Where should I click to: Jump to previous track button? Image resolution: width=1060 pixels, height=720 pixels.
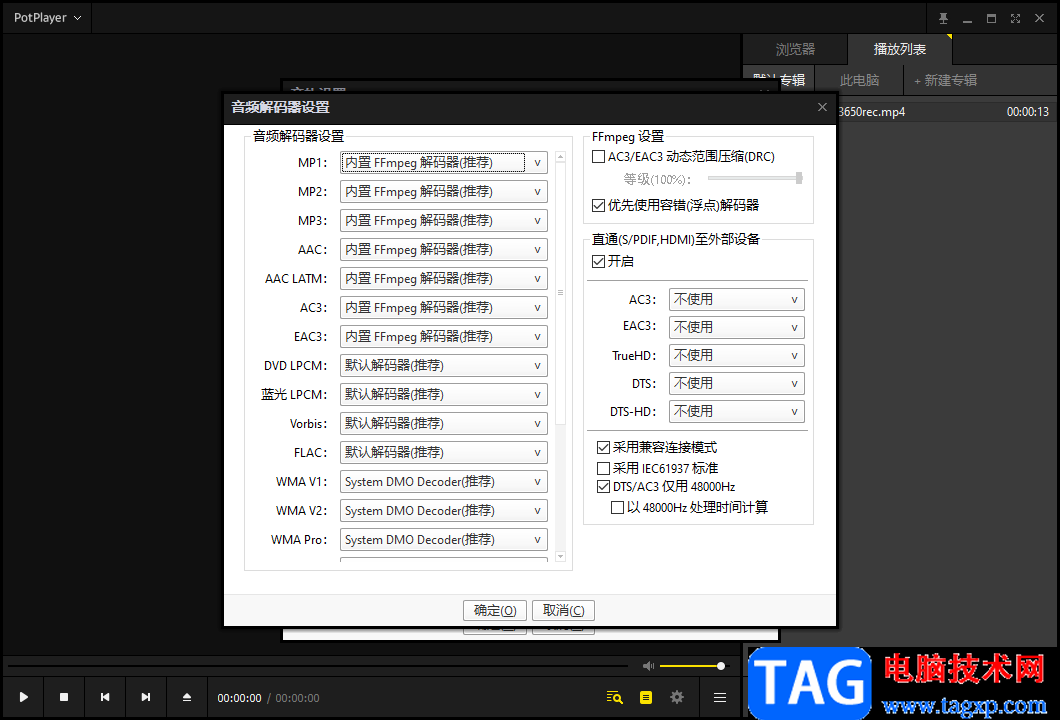tap(105, 697)
